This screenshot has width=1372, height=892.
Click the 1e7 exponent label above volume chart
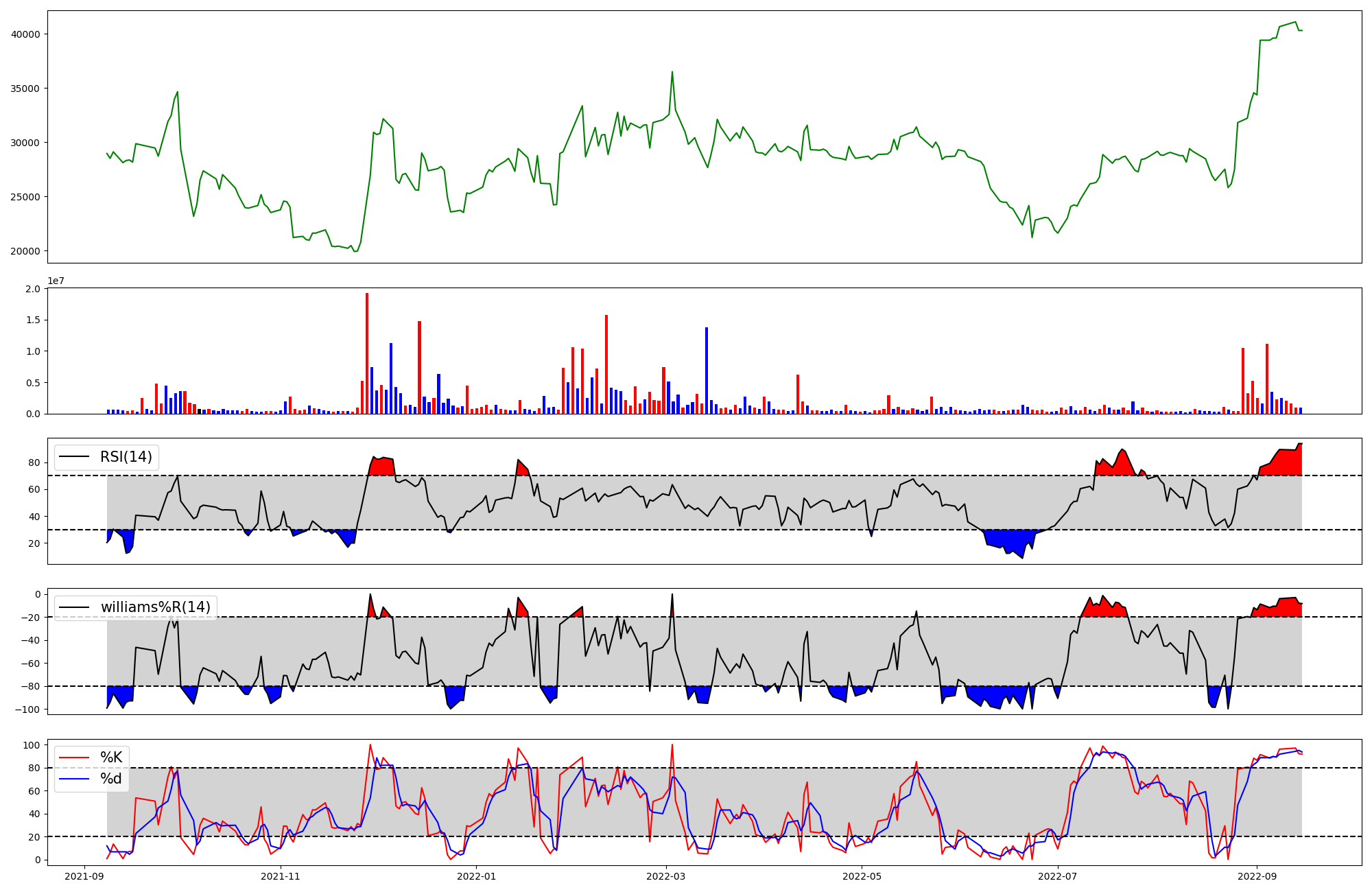[56, 281]
